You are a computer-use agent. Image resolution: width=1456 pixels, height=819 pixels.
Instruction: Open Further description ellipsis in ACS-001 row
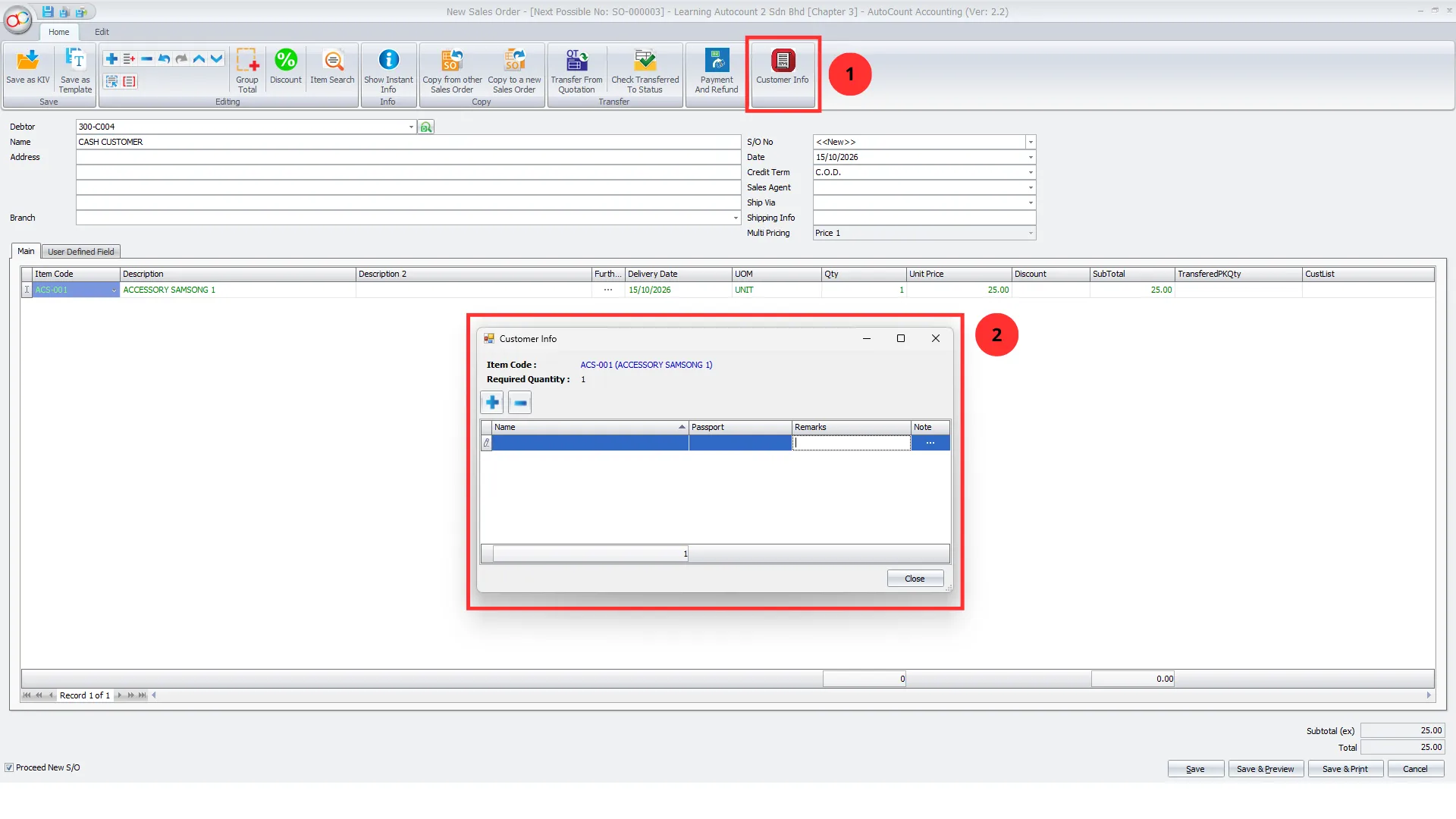607,290
